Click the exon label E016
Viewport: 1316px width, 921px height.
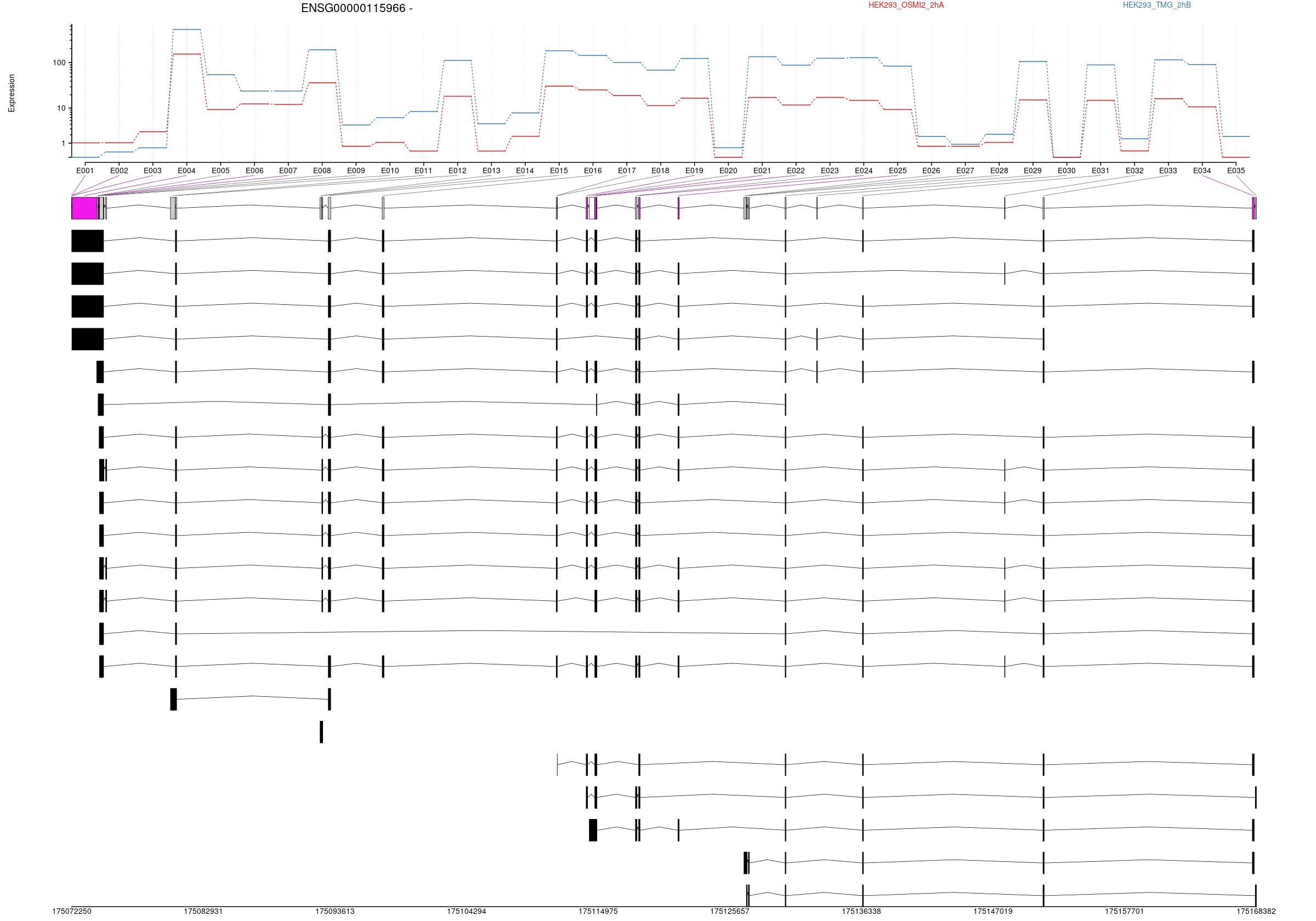(593, 171)
